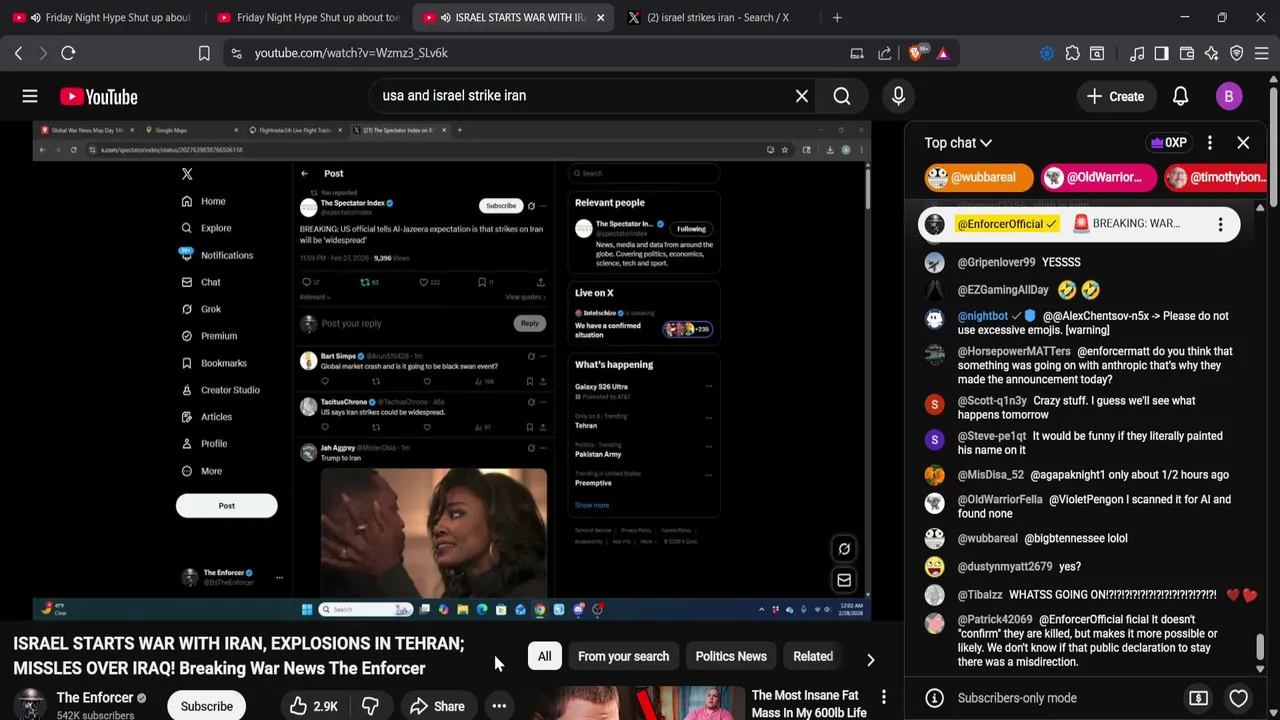Open Leo AI sparkle icon
The width and height of the screenshot is (1280, 720).
[1211, 53]
